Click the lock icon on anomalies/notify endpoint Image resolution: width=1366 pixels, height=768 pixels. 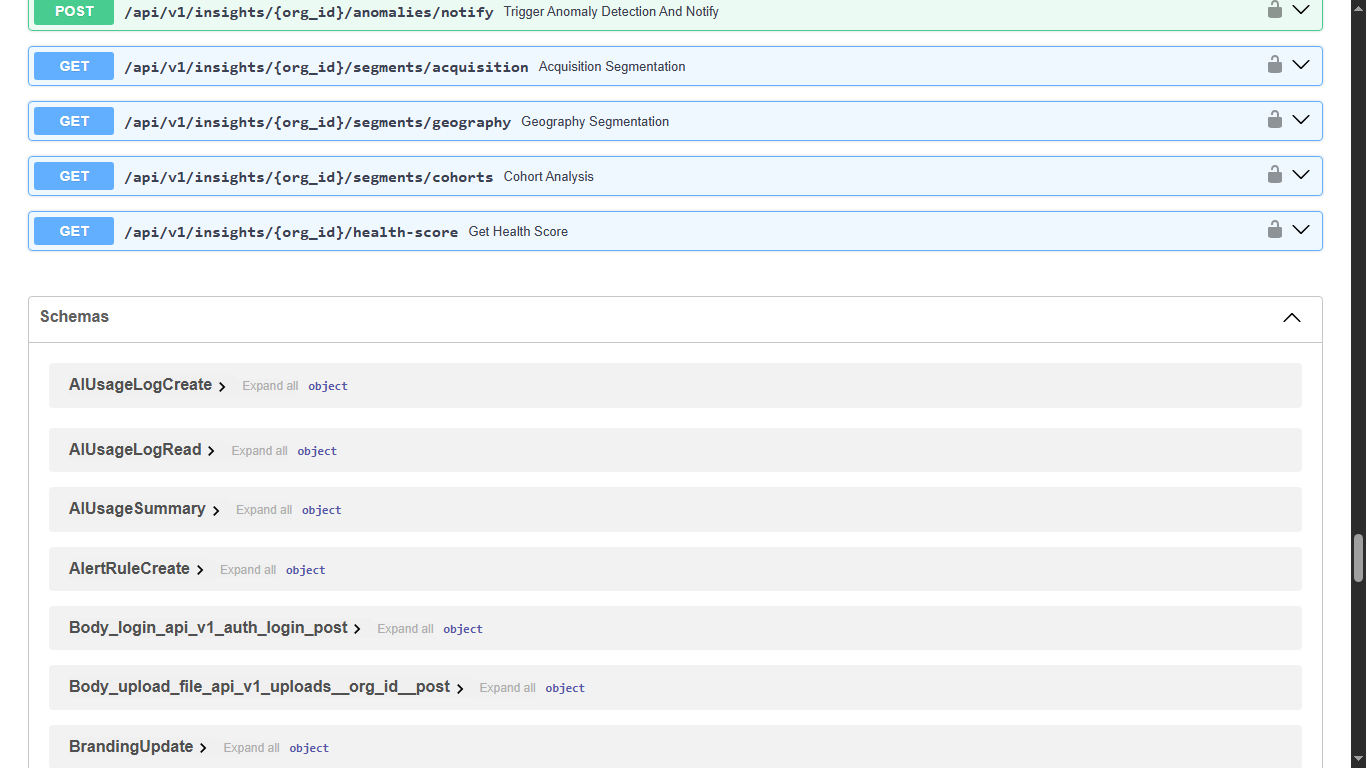[1275, 10]
